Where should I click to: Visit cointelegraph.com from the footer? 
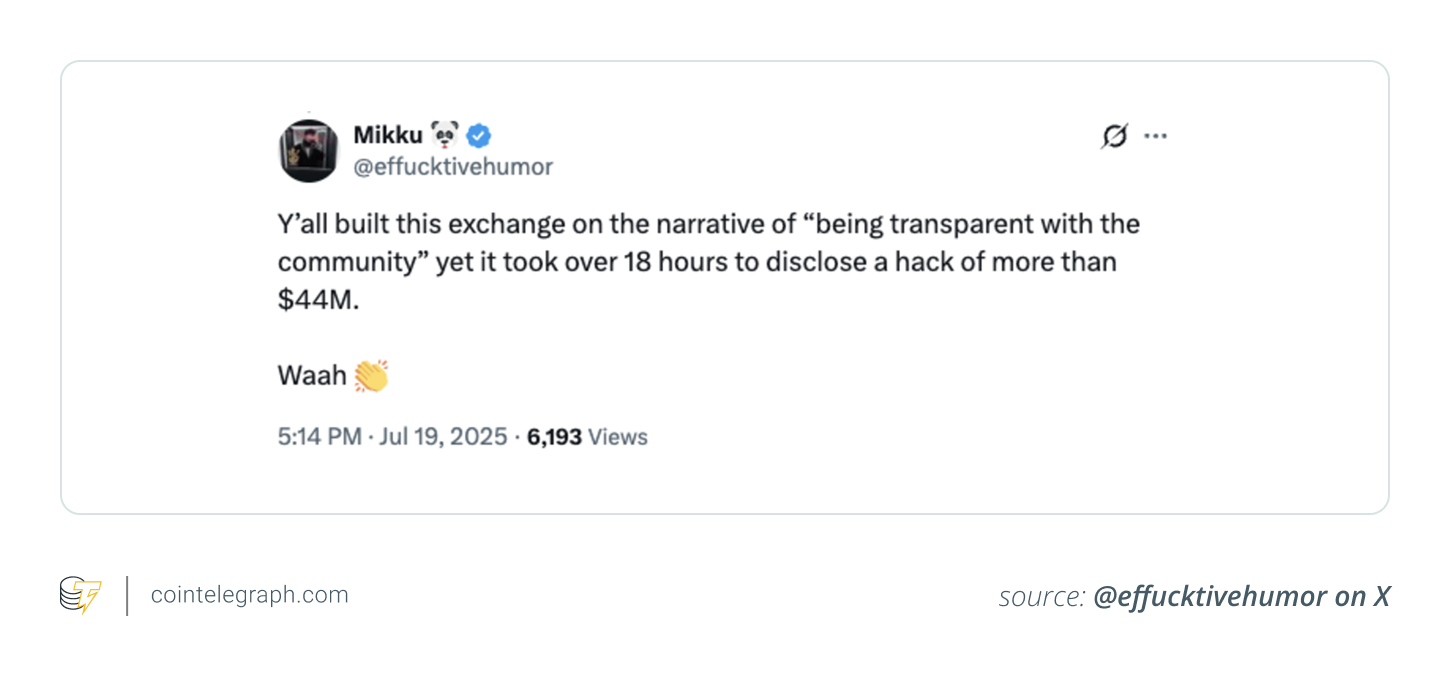[249, 594]
